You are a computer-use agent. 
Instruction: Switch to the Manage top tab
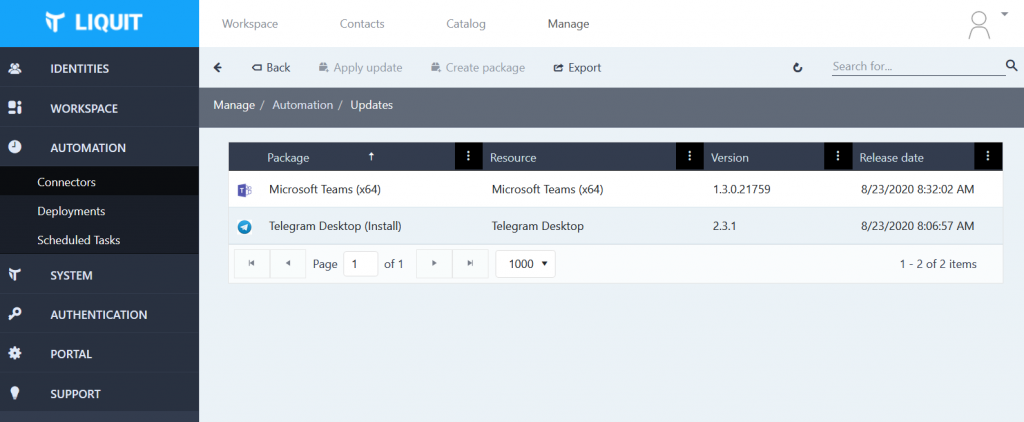point(568,24)
